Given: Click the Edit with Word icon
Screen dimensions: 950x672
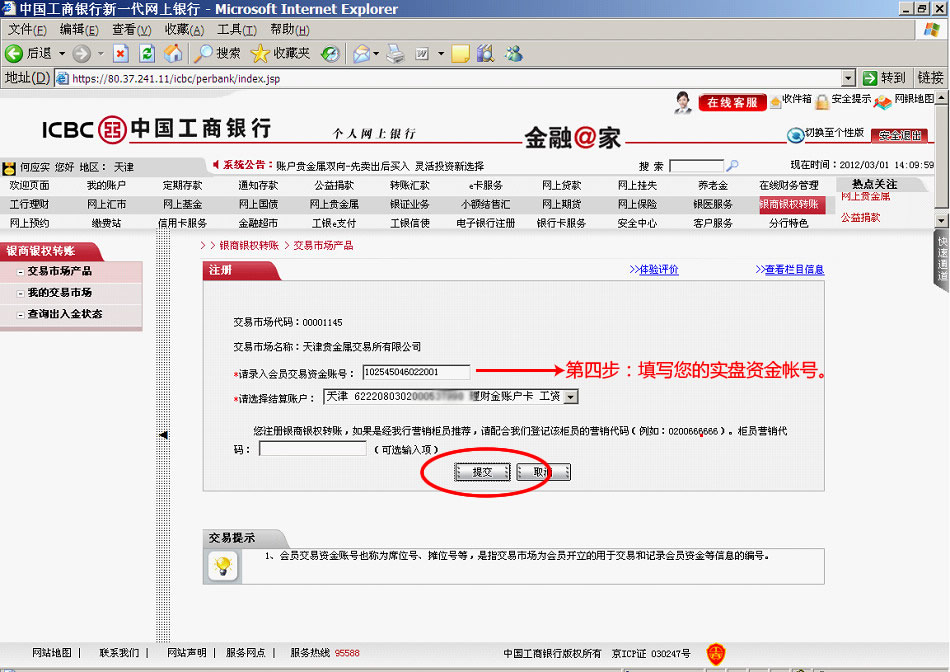Looking at the screenshot, I should pos(422,54).
